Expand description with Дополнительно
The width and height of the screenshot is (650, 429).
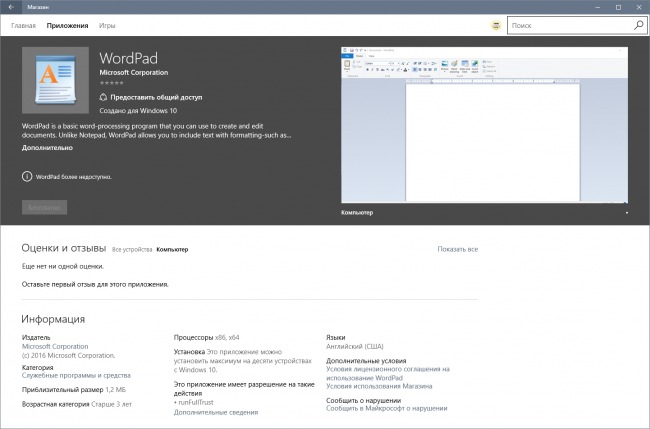47,148
